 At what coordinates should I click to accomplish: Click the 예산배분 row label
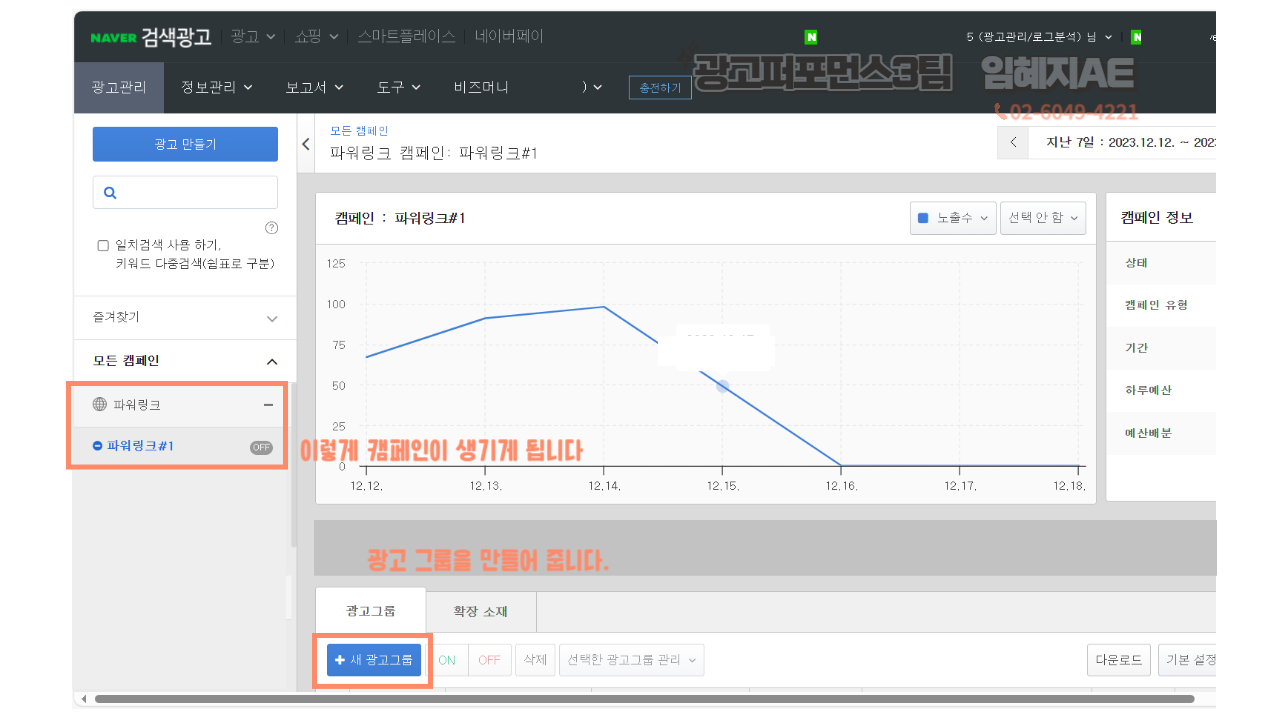1148,434
